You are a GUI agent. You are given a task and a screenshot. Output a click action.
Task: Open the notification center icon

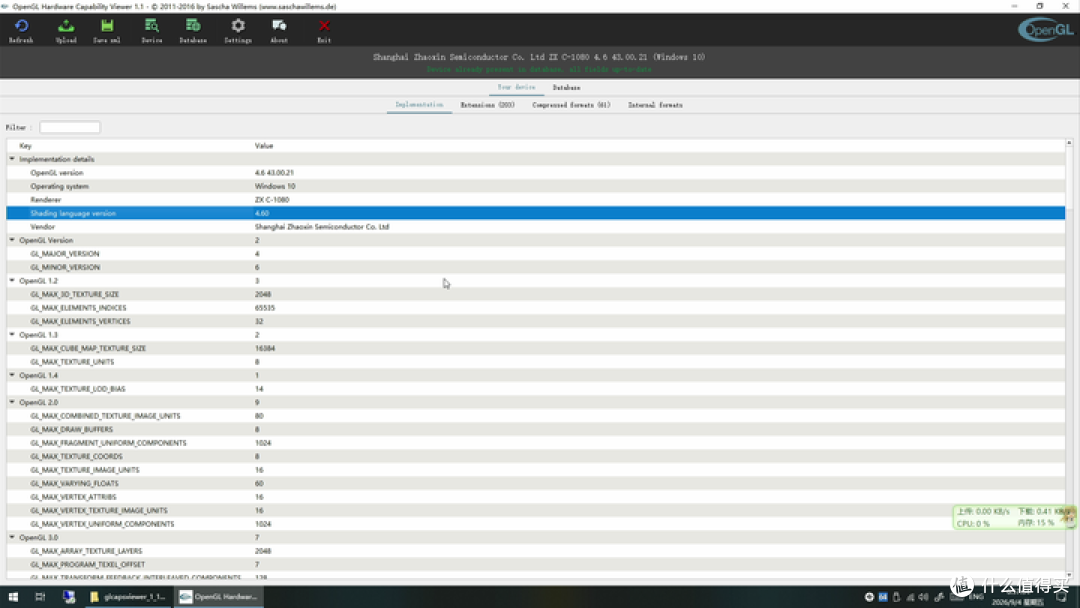[x=1061, y=597]
